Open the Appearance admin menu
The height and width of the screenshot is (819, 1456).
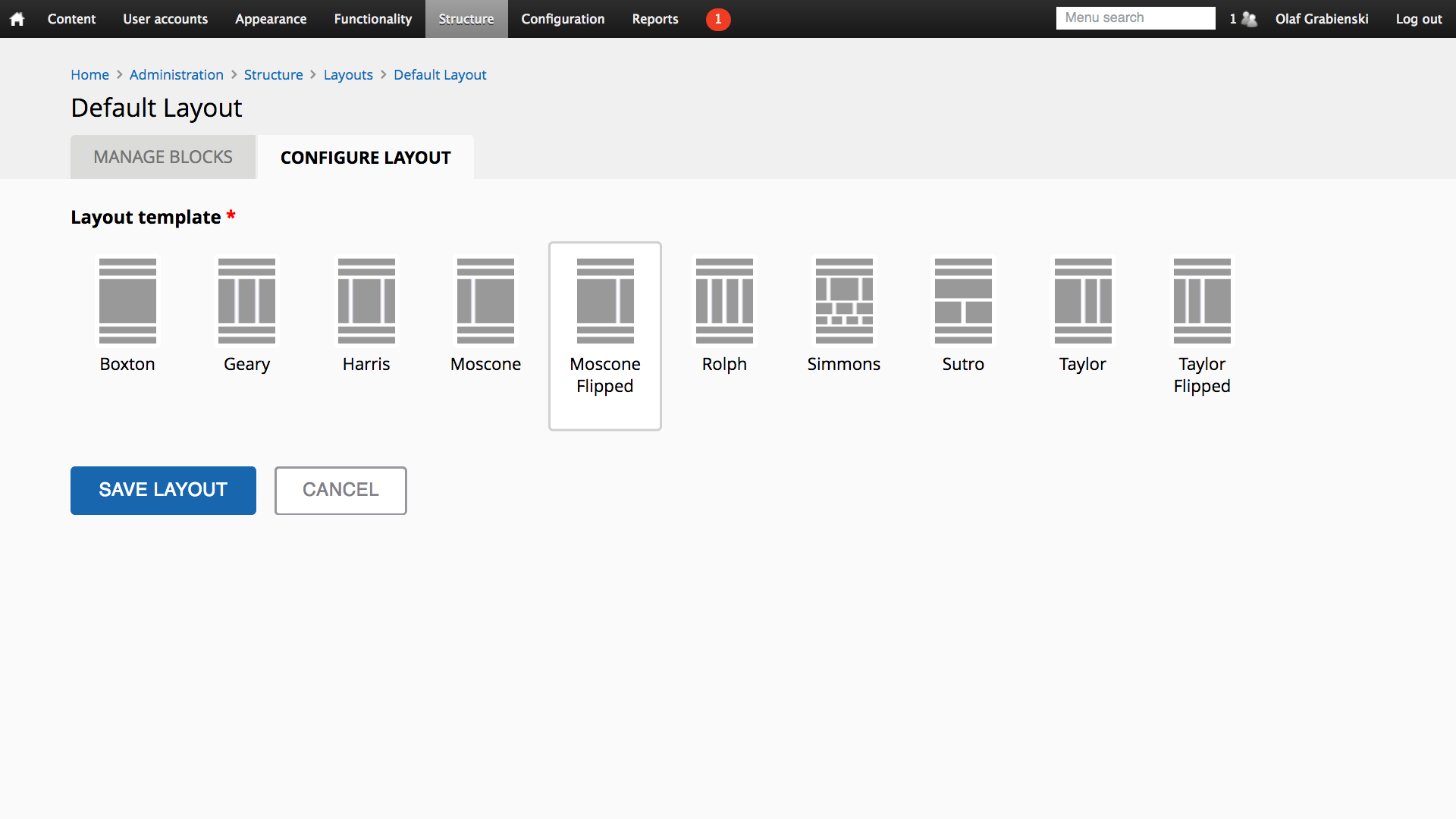pyautogui.click(x=271, y=19)
